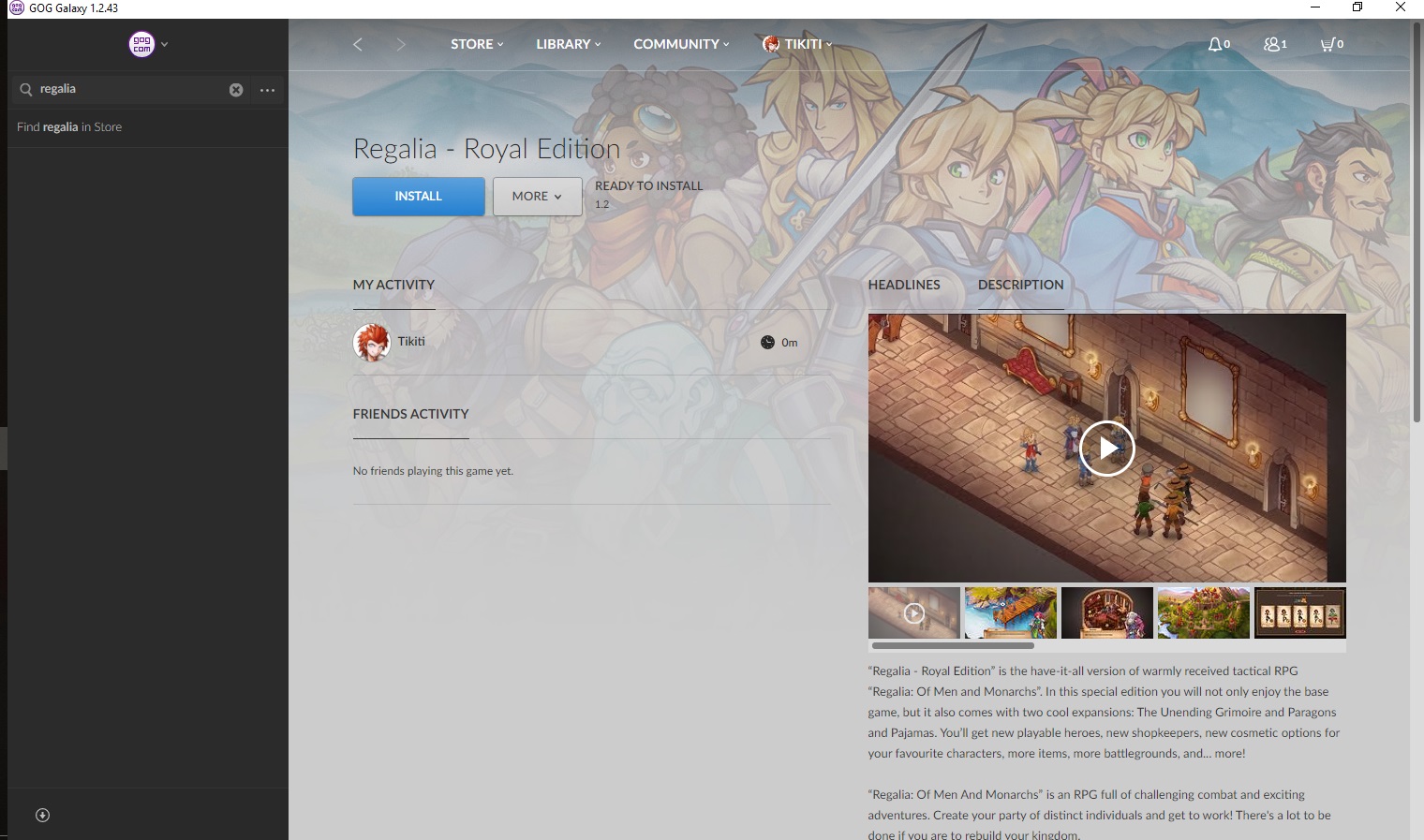Install Regalia - Royal Edition
This screenshot has height=840, width=1424.
tap(419, 197)
